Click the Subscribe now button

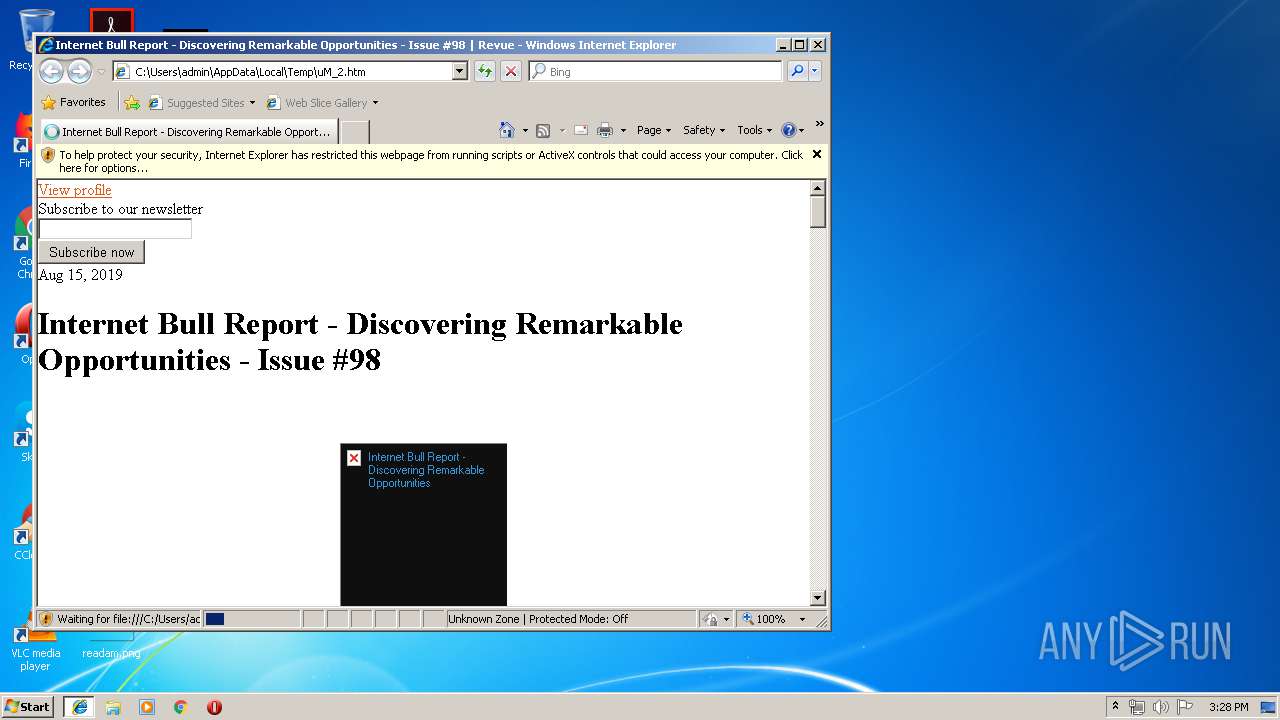[92, 252]
